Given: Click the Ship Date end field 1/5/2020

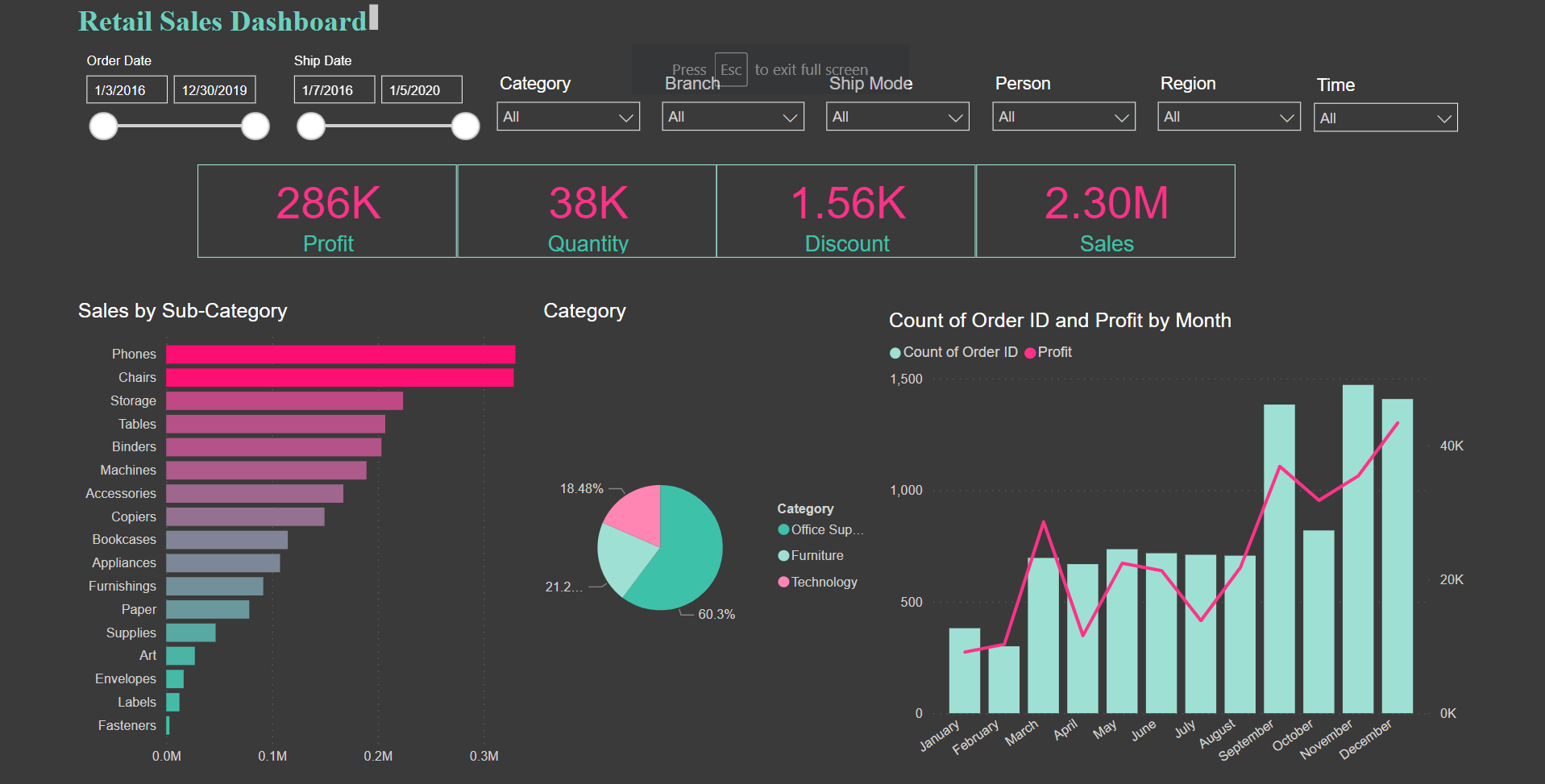Looking at the screenshot, I should (422, 89).
